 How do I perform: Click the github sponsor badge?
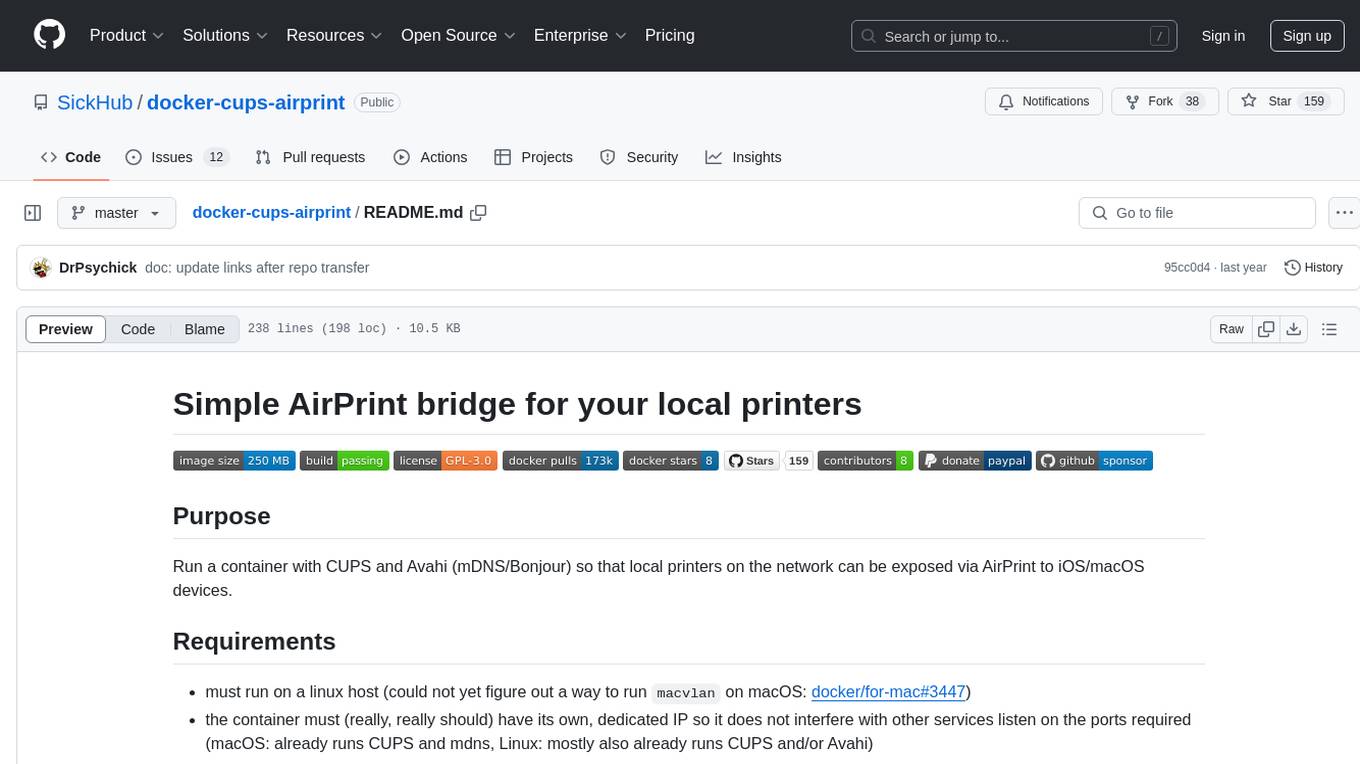(x=1094, y=461)
